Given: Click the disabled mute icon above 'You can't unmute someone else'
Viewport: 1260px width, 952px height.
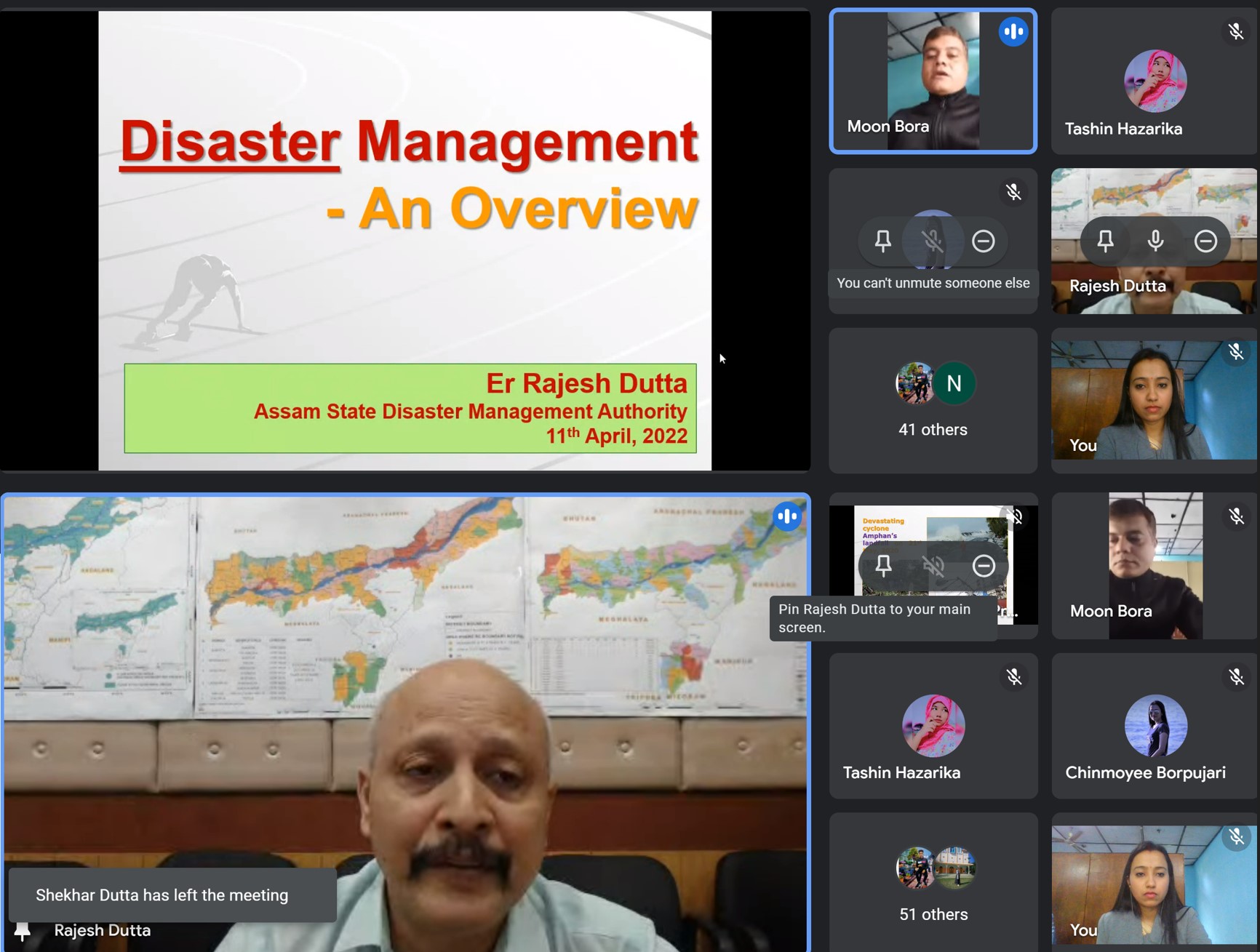Looking at the screenshot, I should pyautogui.click(x=933, y=241).
